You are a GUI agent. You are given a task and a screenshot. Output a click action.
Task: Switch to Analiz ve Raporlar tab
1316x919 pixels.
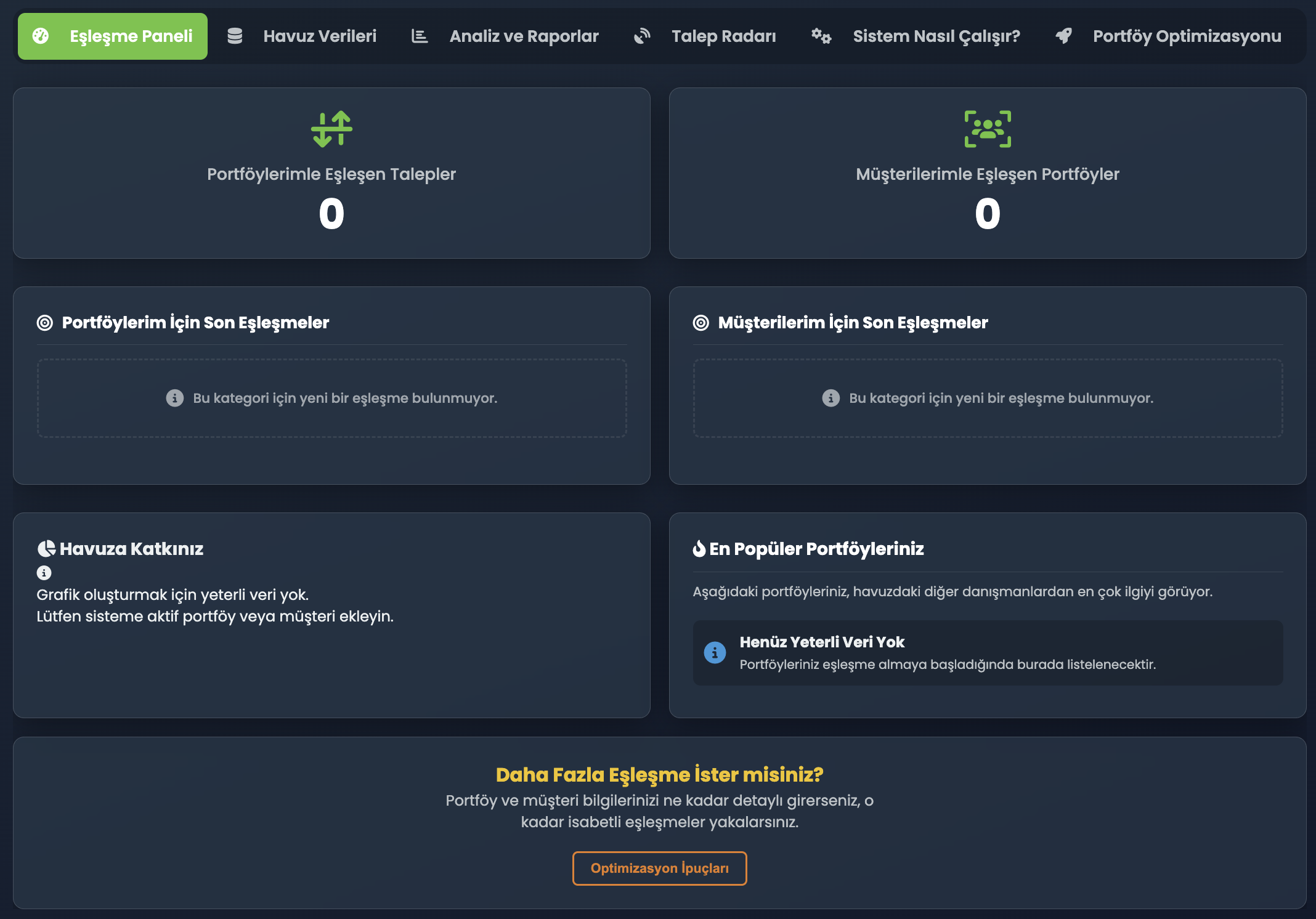(x=505, y=36)
